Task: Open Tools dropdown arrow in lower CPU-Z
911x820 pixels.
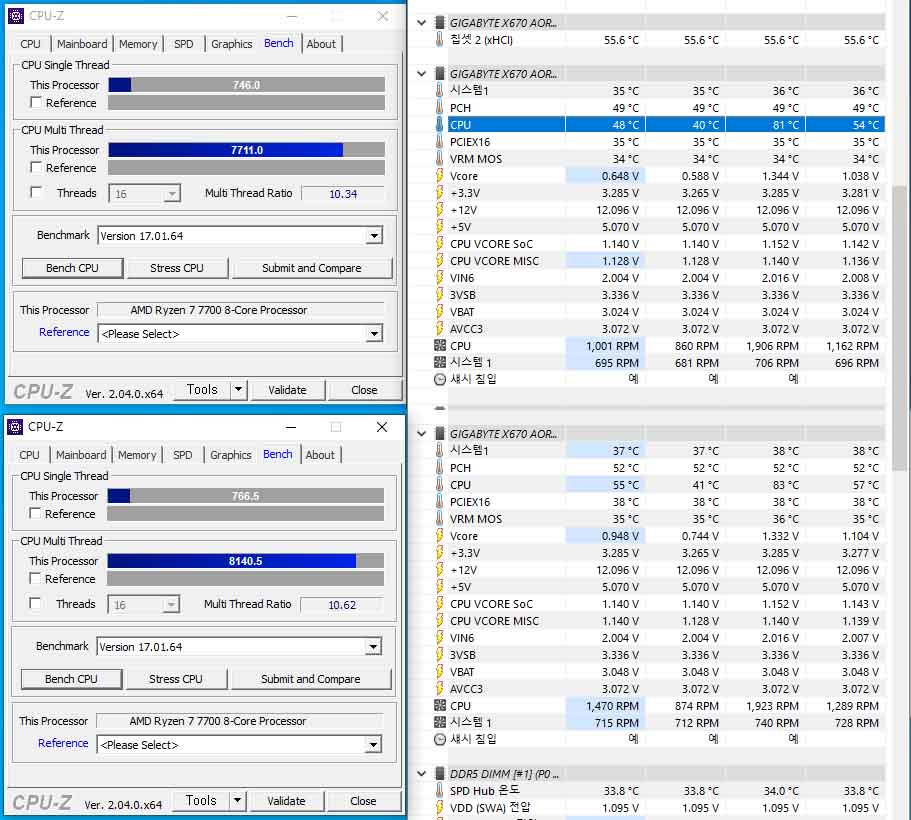Action: (x=237, y=800)
